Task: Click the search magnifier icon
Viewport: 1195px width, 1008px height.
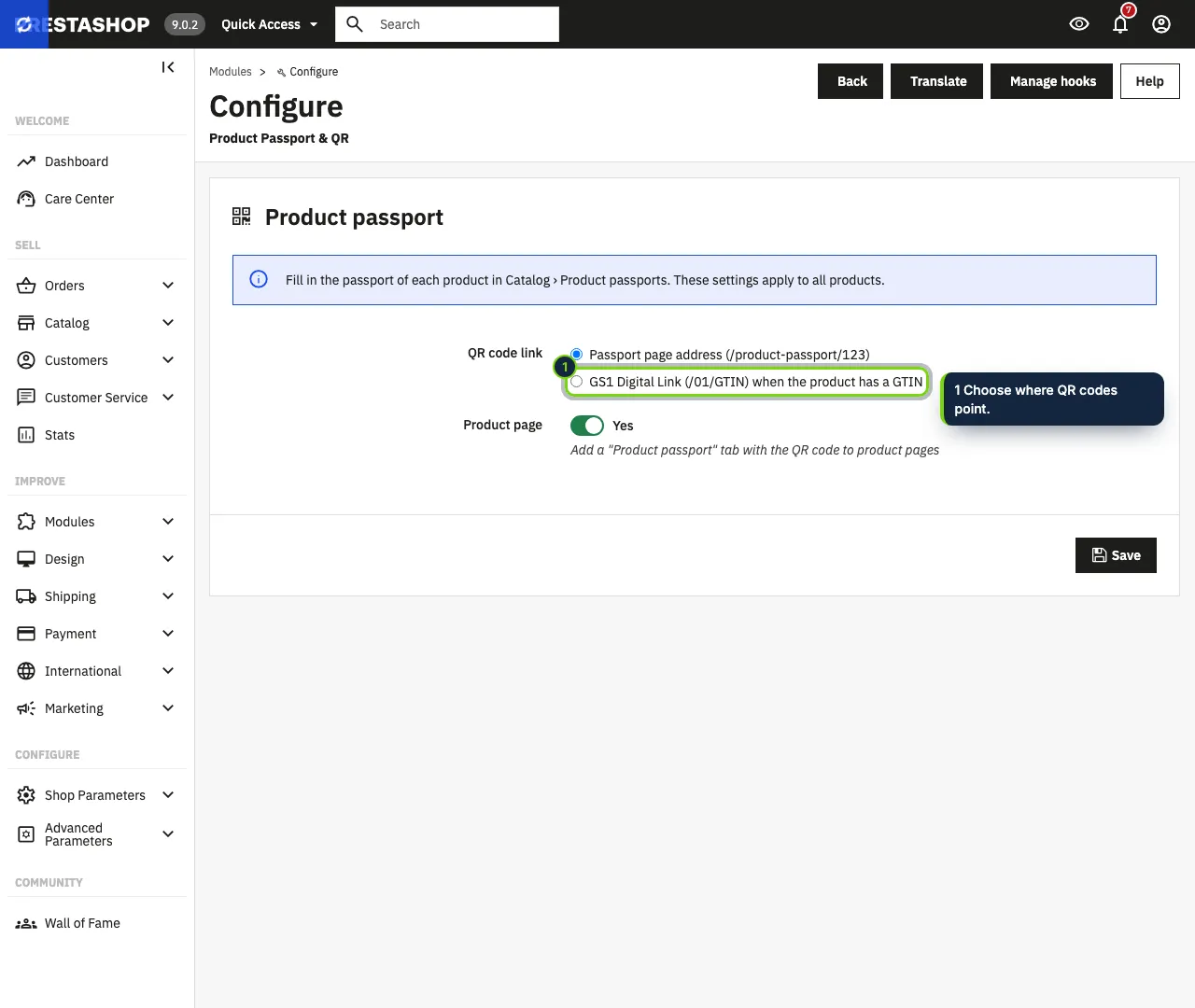Action: pos(355,24)
